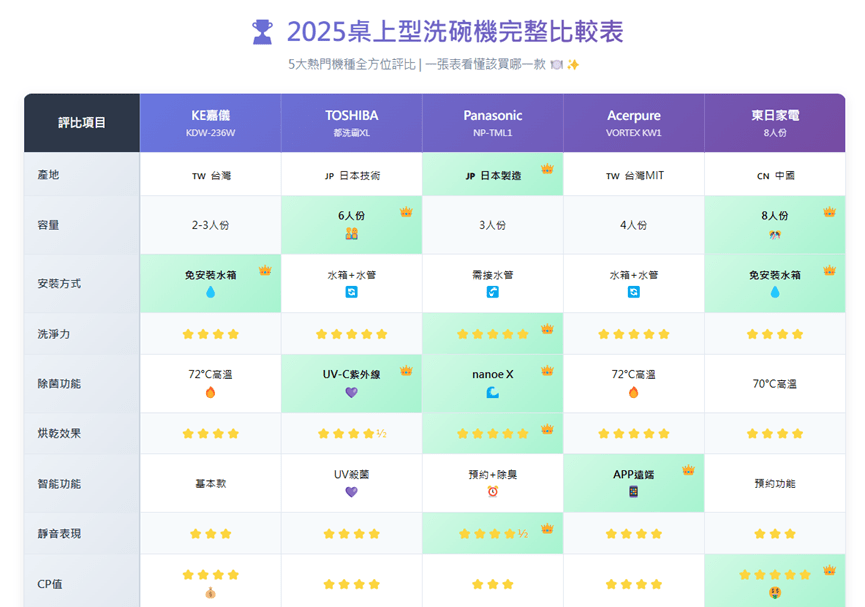Image resolution: width=865 pixels, height=607 pixels.
Task: Click the phone icon under APP遠端
Action: 633,492
